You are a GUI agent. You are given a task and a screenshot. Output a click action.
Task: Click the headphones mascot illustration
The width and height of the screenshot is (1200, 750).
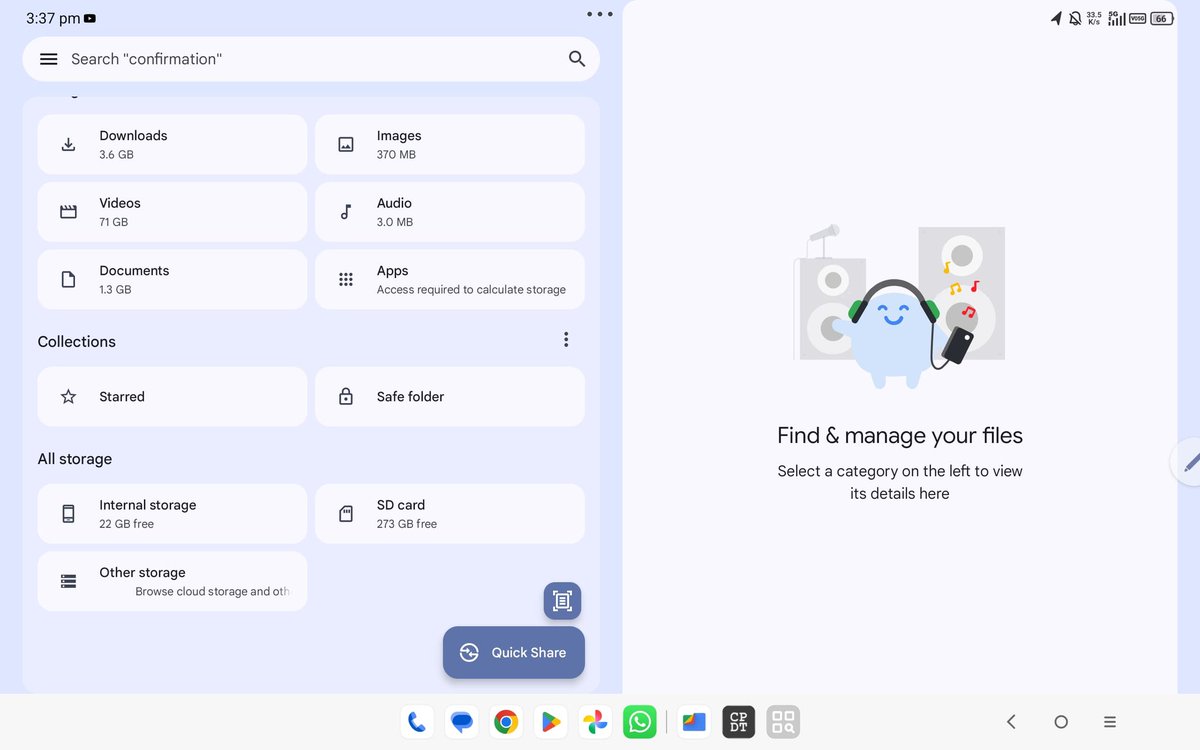point(900,306)
